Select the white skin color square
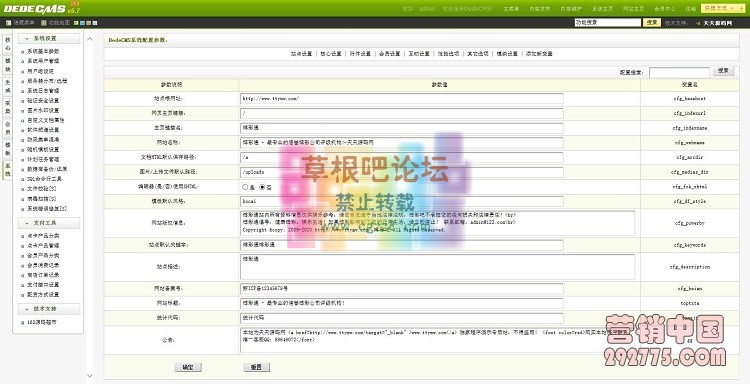Viewport: 750px width, 384px height. 95,22
